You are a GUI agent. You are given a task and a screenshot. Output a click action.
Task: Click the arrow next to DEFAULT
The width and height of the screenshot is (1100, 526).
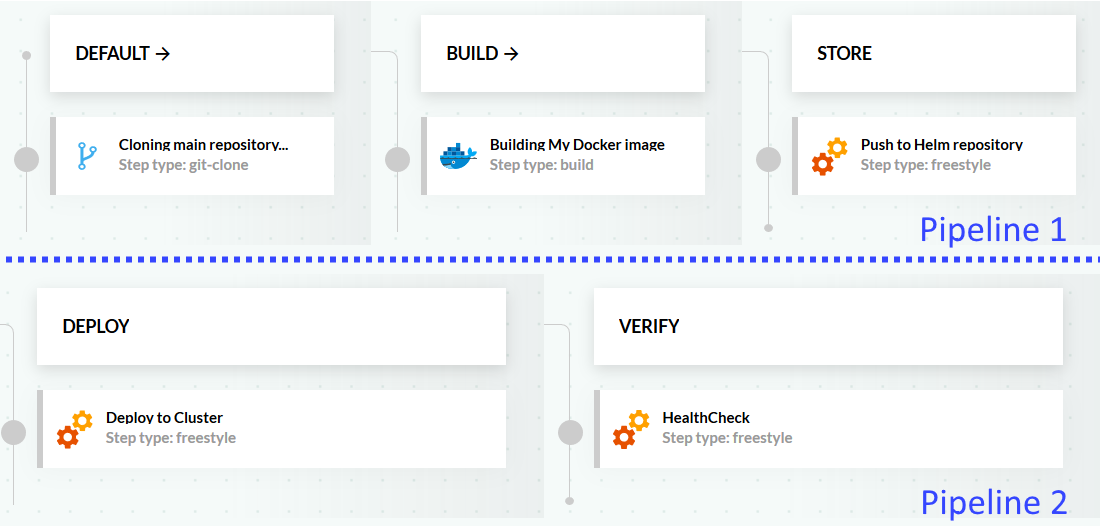coord(163,54)
